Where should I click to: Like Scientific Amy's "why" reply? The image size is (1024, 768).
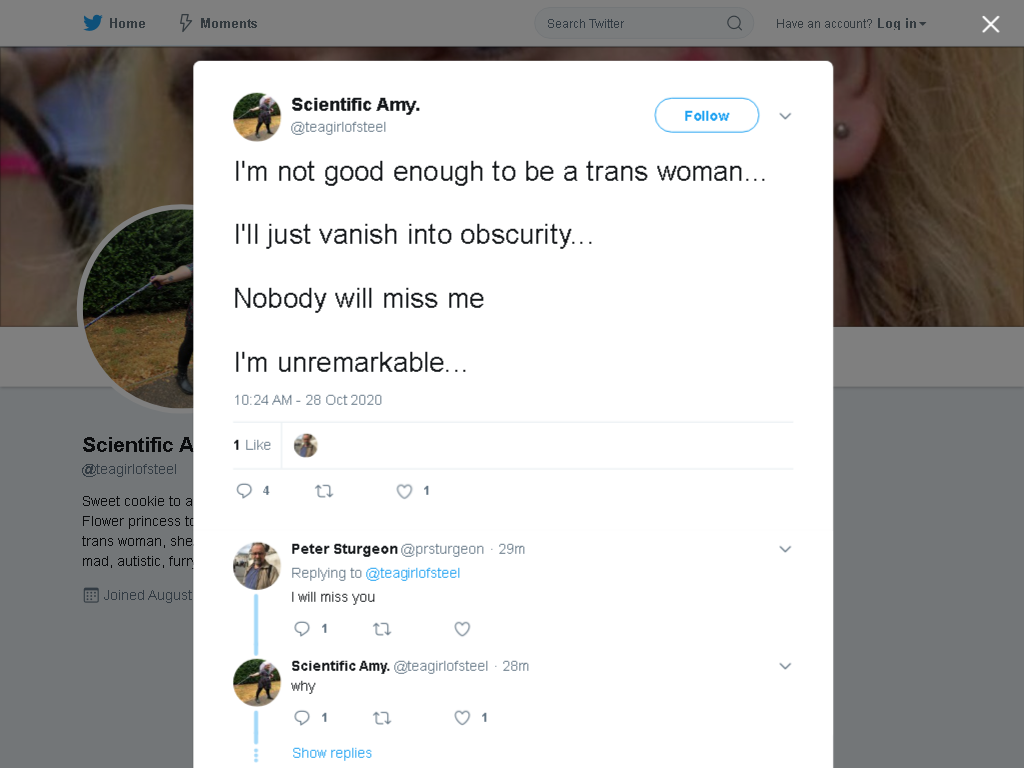click(x=462, y=718)
